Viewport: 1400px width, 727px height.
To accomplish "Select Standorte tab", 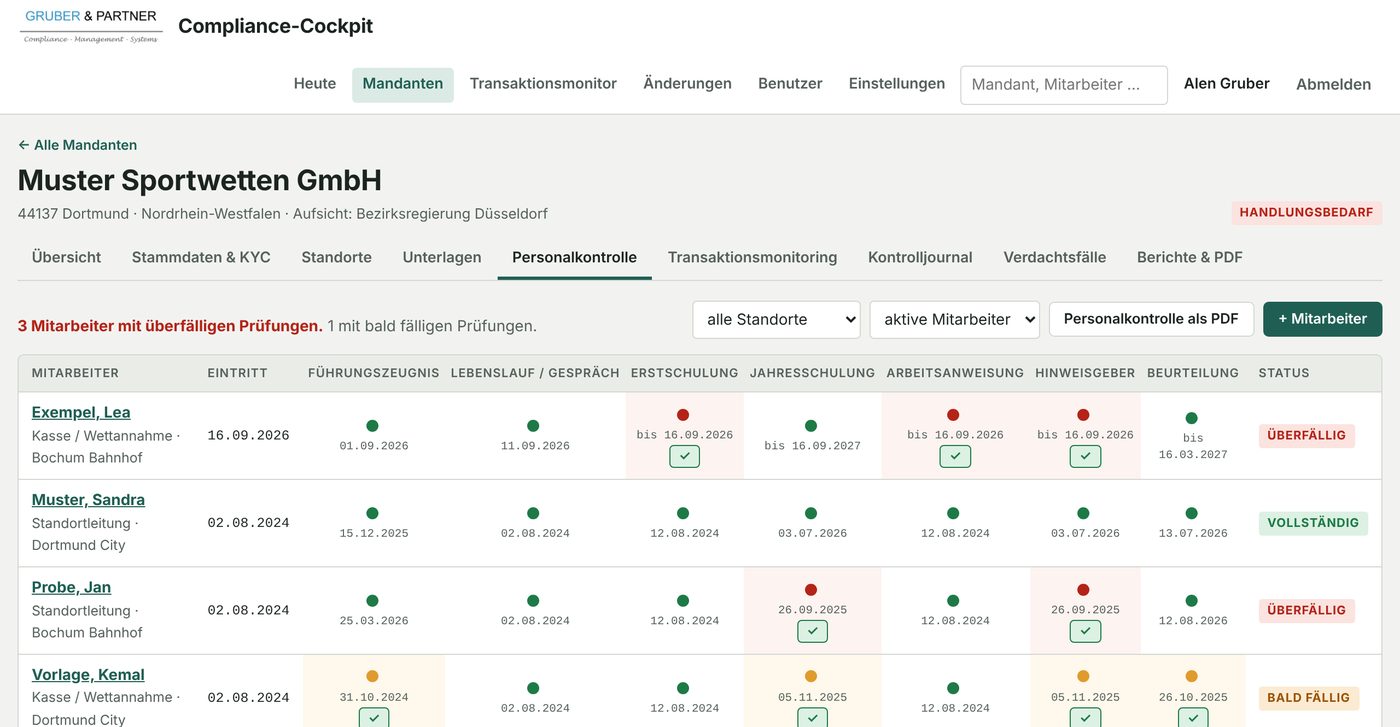I will pos(337,257).
